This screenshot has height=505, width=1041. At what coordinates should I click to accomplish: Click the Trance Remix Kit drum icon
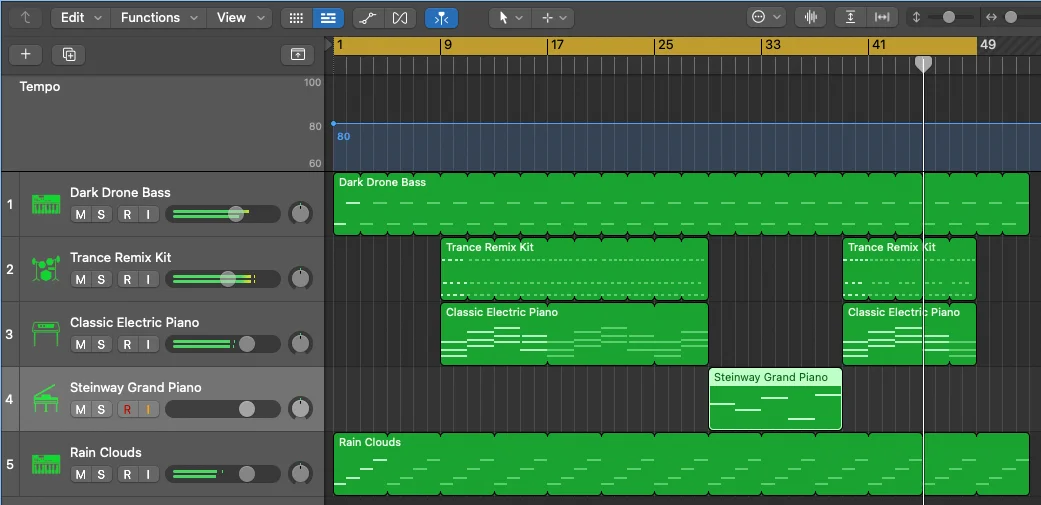coord(46,269)
